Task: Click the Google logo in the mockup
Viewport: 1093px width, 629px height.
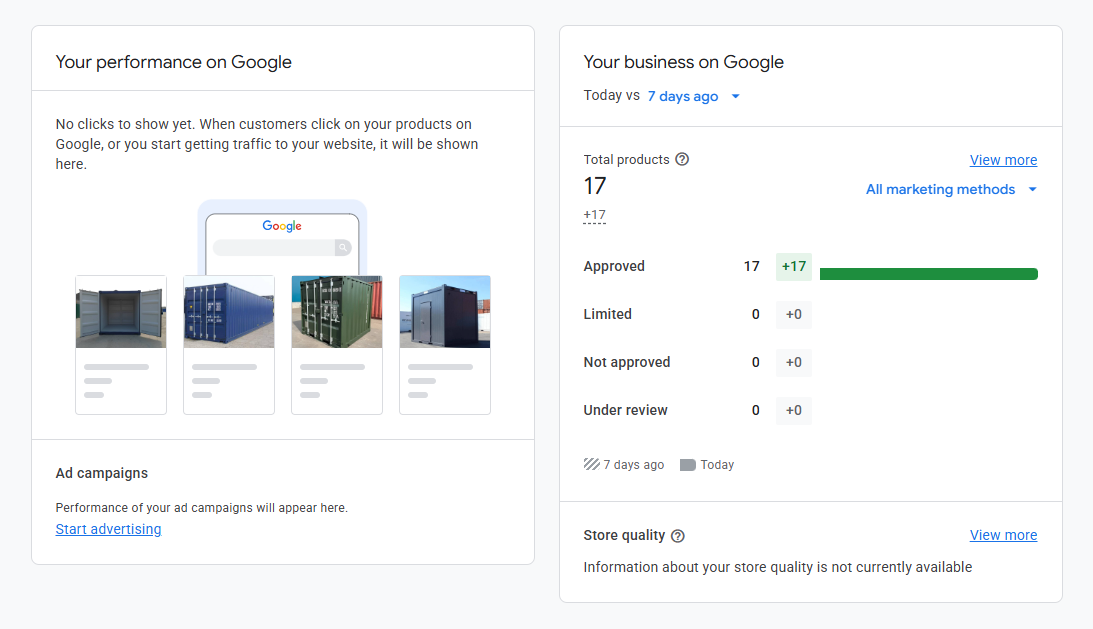Action: (282, 226)
